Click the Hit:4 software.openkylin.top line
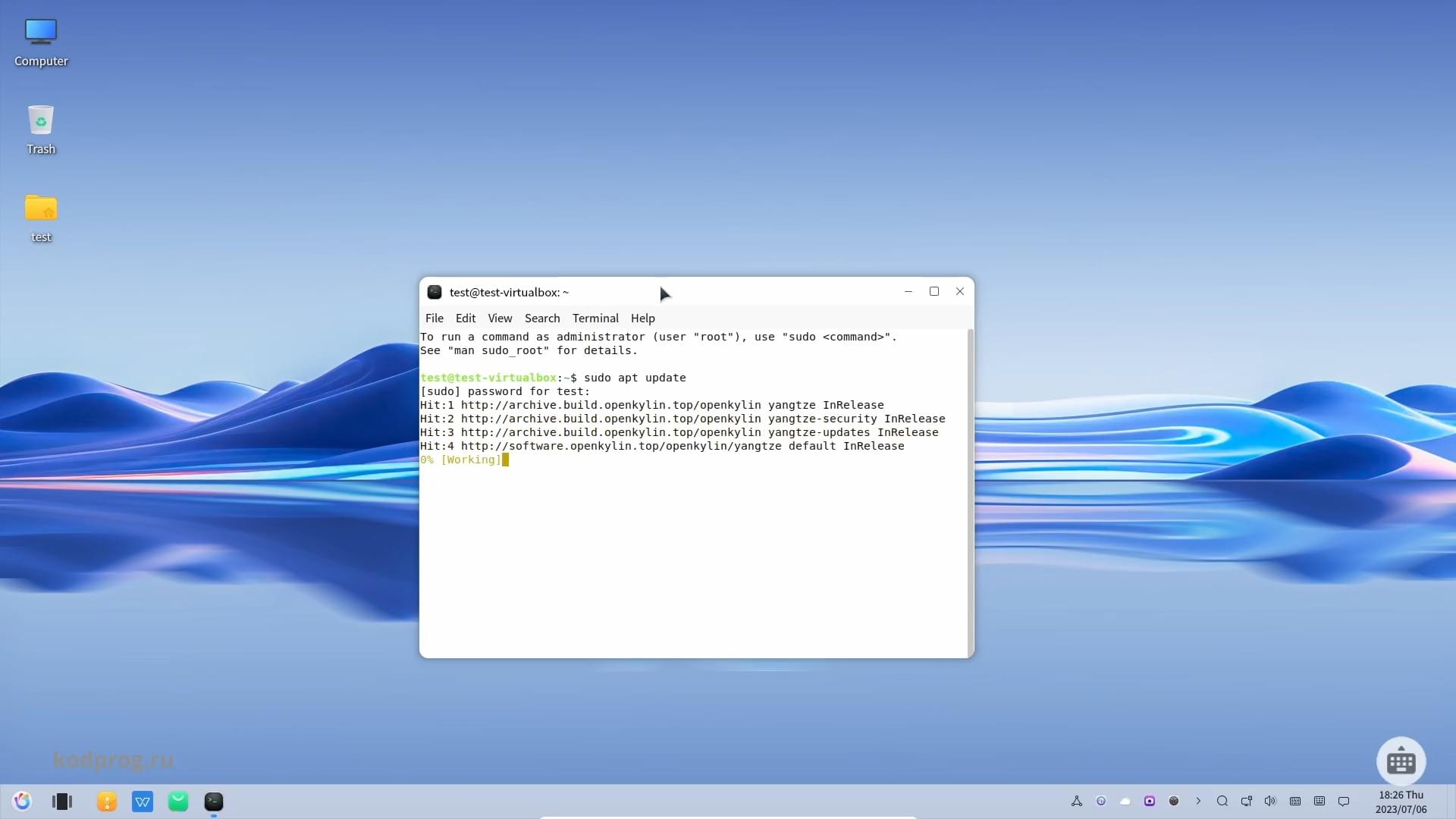The width and height of the screenshot is (1456, 819). pos(662,446)
